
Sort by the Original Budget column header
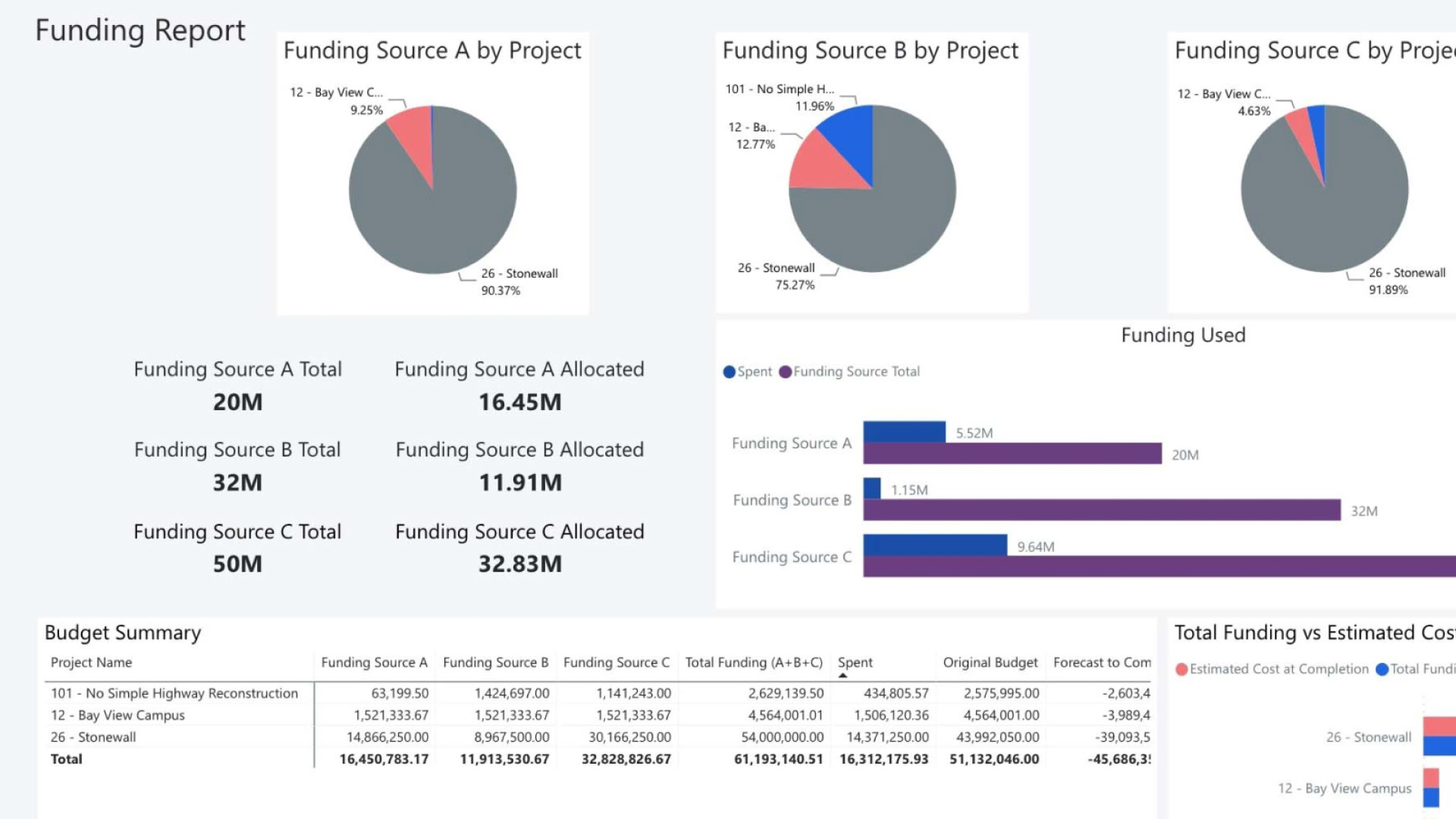click(990, 662)
